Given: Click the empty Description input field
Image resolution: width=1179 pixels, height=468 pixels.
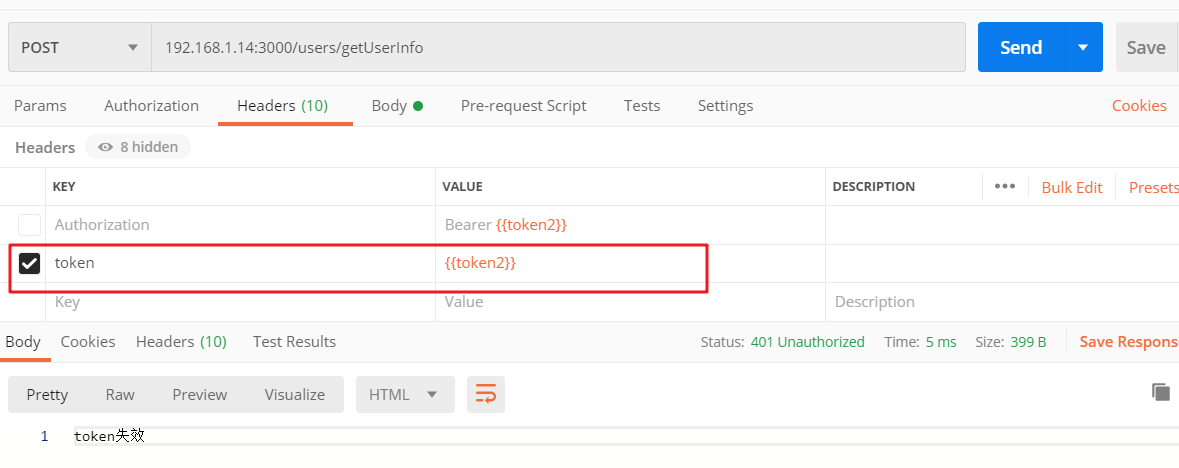Looking at the screenshot, I should [x=1002, y=302].
